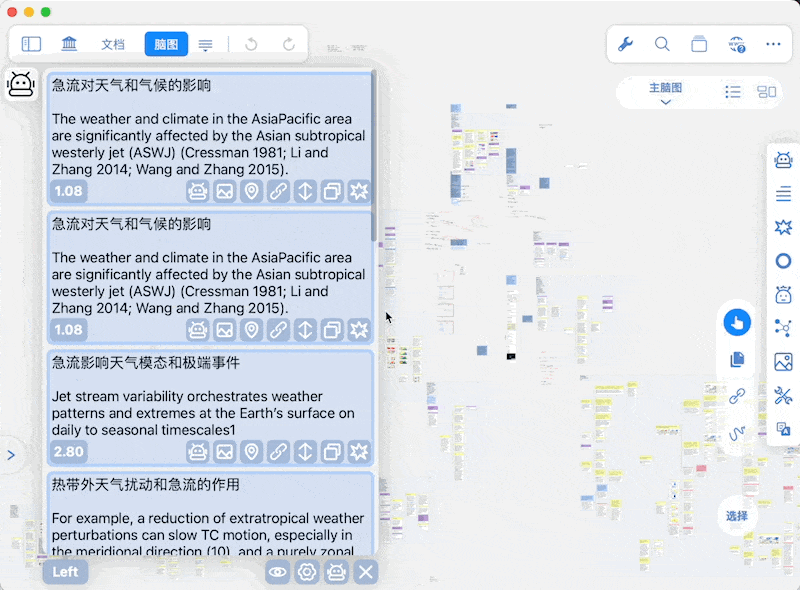This screenshot has width=800, height=590.
Task: Open the more options ellipsis menu
Action: point(773,44)
